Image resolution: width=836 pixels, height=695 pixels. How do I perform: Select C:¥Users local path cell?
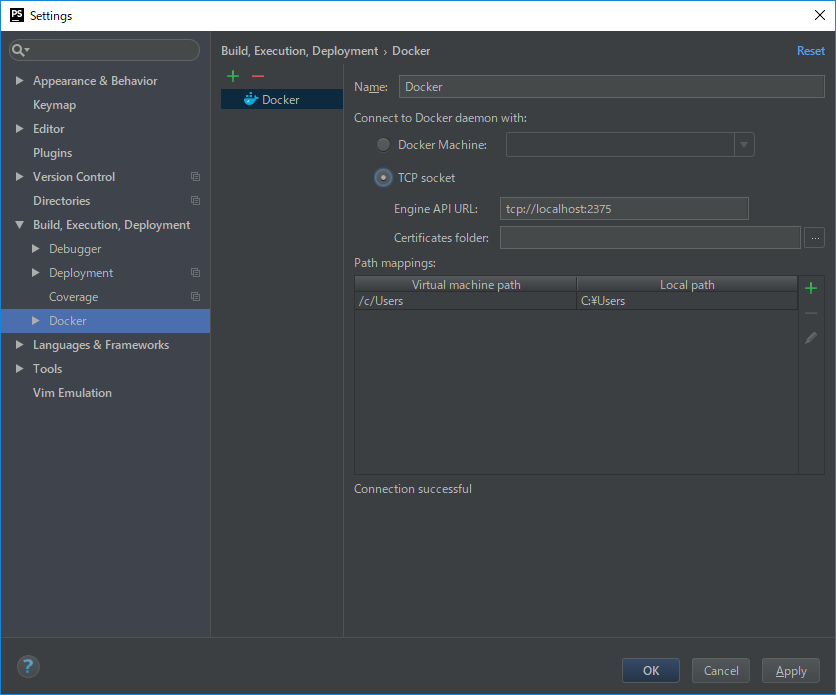(687, 301)
